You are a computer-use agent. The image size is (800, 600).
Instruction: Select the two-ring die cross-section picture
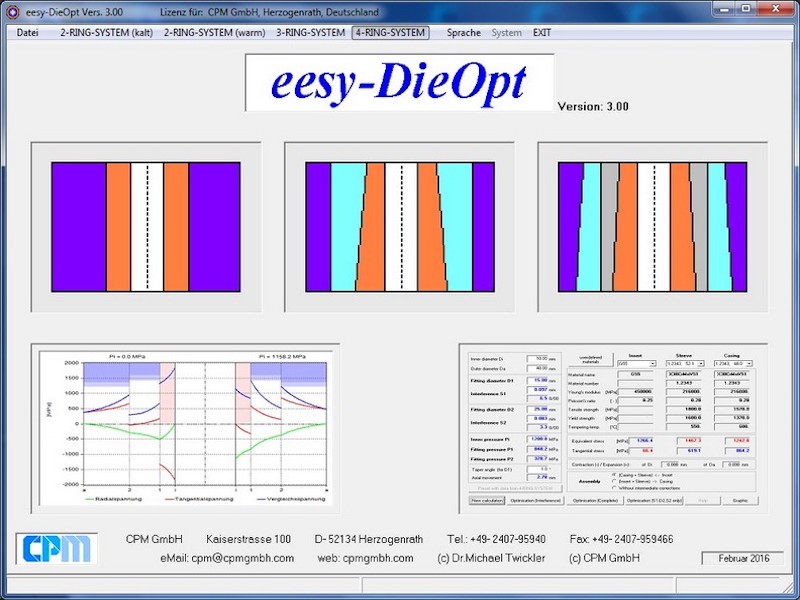coord(146,227)
